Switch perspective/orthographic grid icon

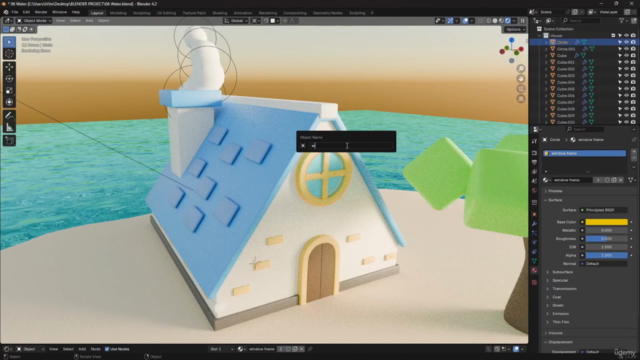(521, 99)
